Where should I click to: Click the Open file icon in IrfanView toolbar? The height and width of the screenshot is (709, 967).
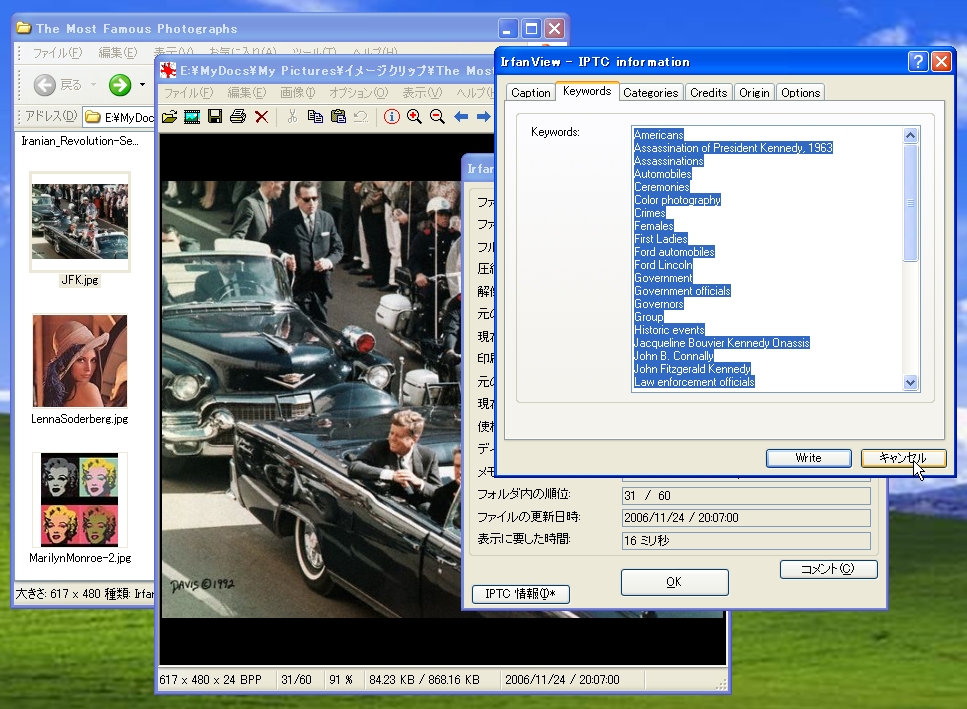click(170, 116)
